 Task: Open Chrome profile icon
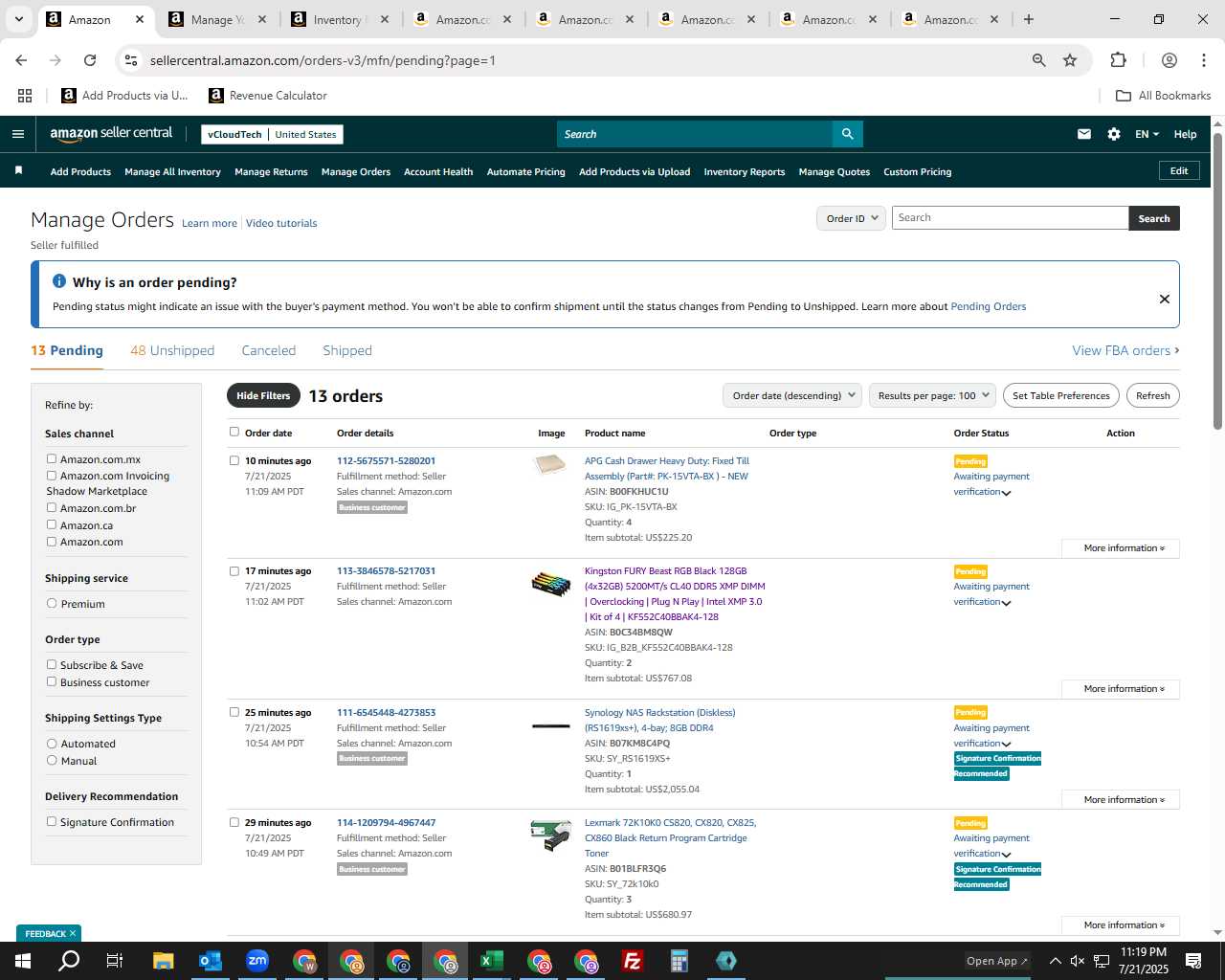(x=1169, y=60)
